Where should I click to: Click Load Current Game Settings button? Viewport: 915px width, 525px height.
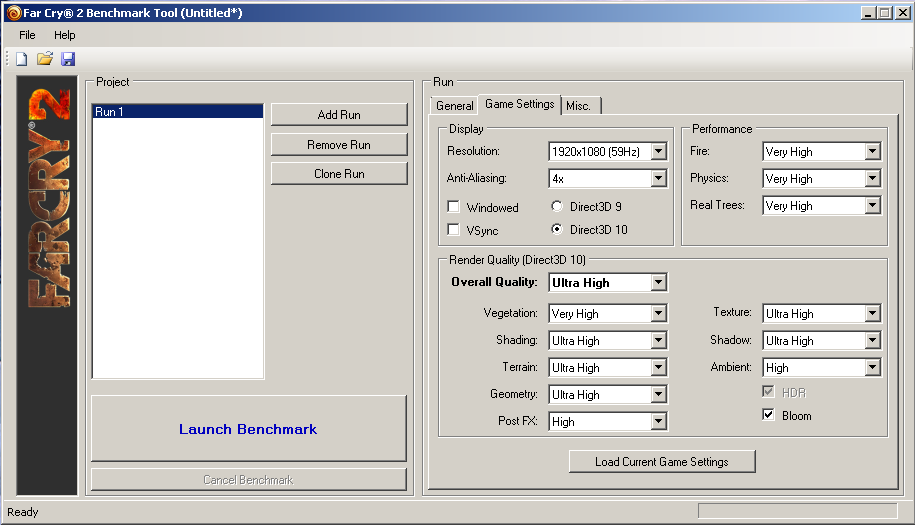pos(662,461)
